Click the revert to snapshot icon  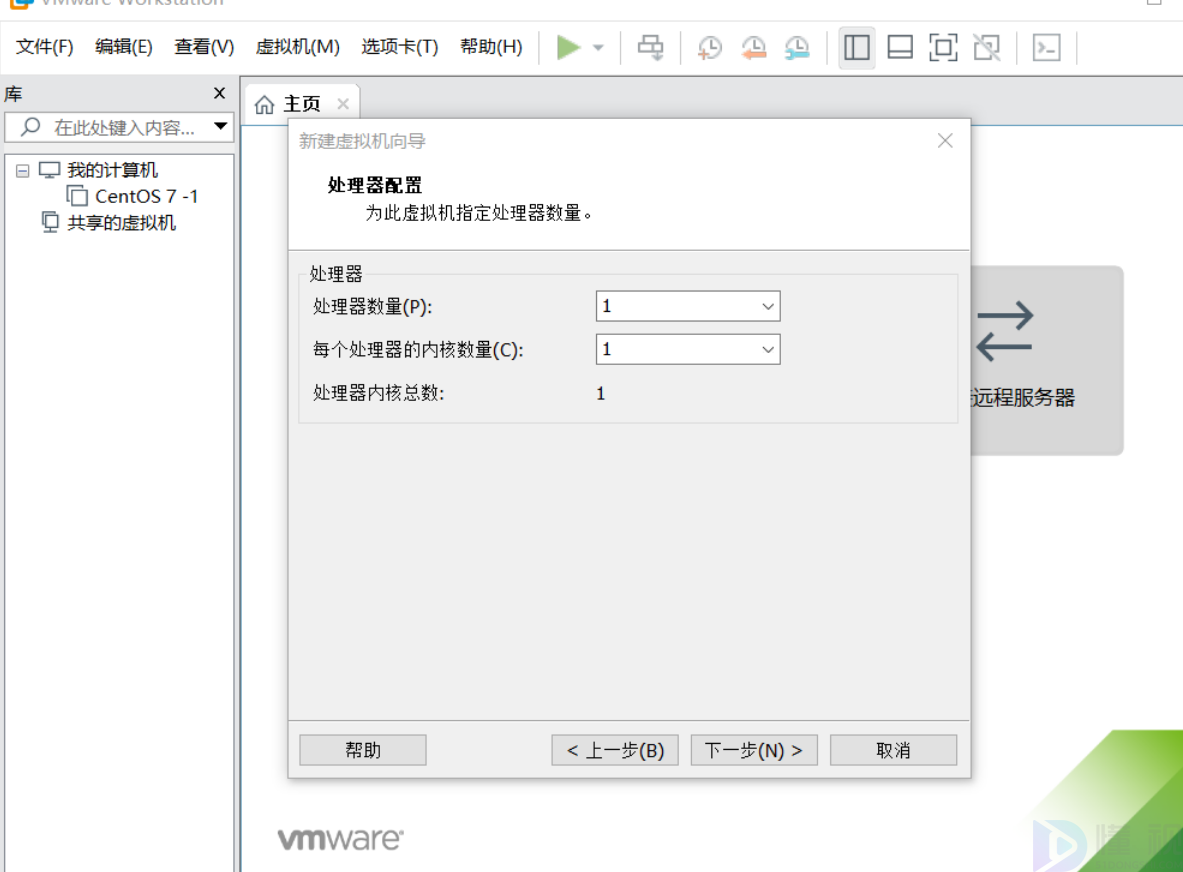click(753, 47)
